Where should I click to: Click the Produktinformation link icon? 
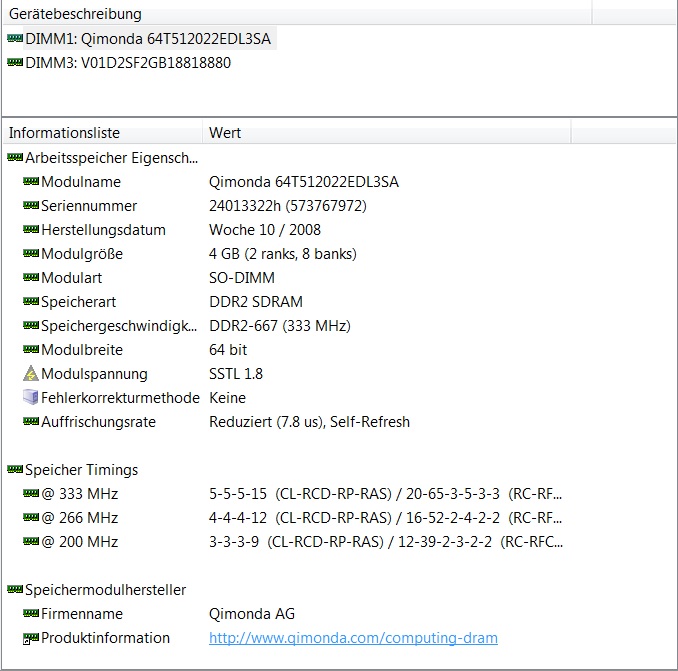pos(31,638)
